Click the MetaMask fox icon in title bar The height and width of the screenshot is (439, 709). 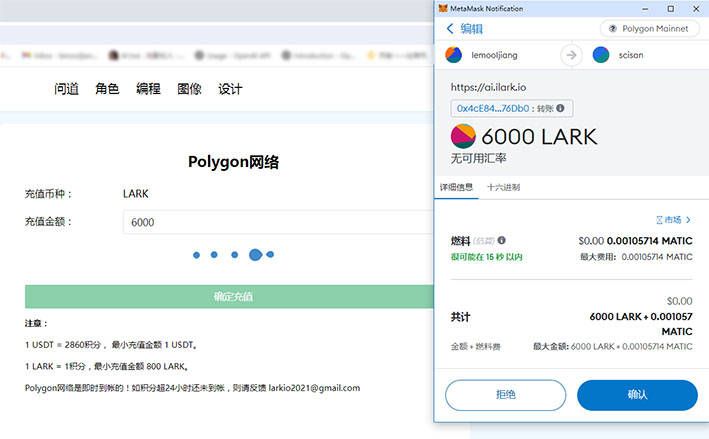pyautogui.click(x=443, y=9)
